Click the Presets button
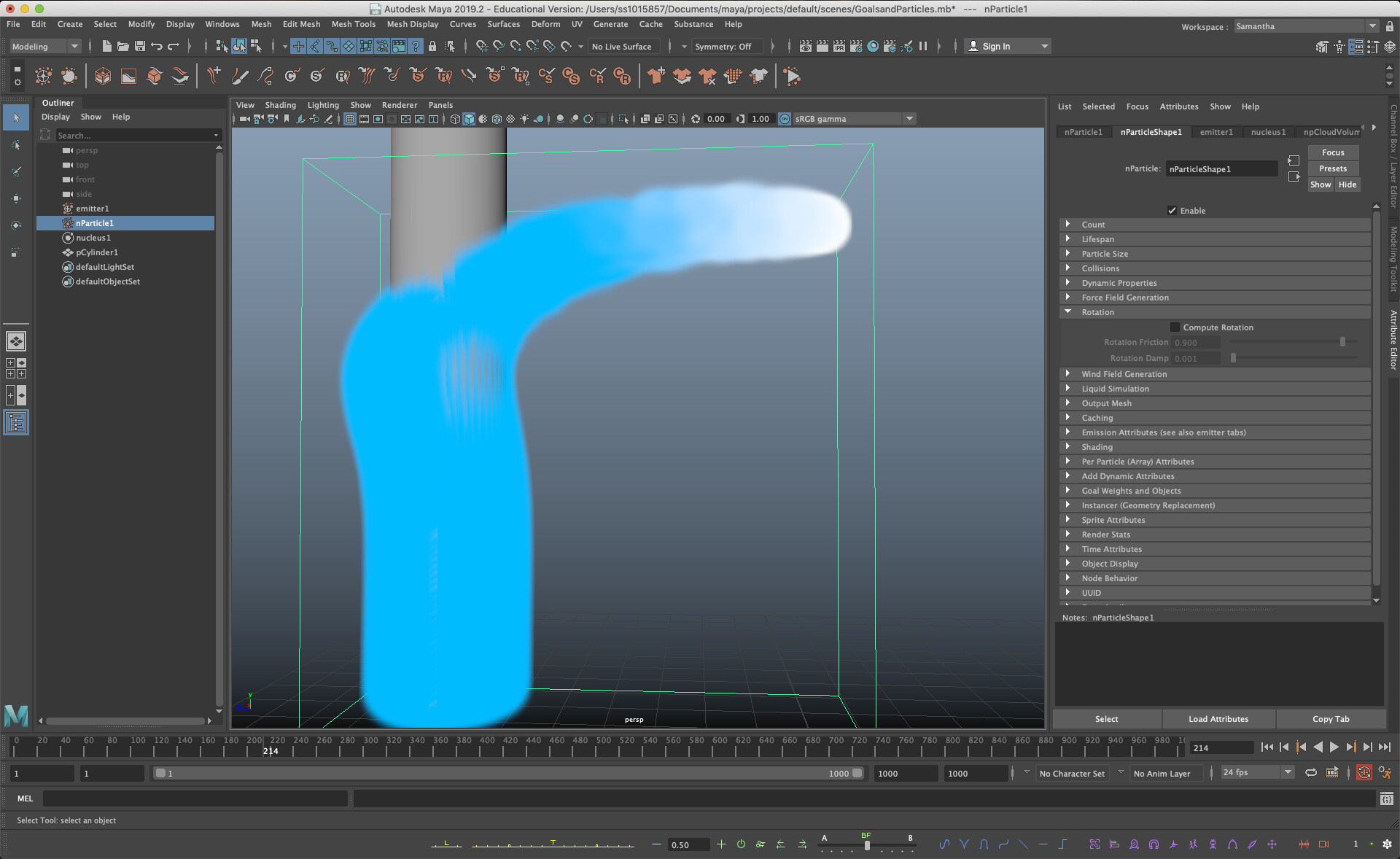1400x859 pixels. (1332, 168)
